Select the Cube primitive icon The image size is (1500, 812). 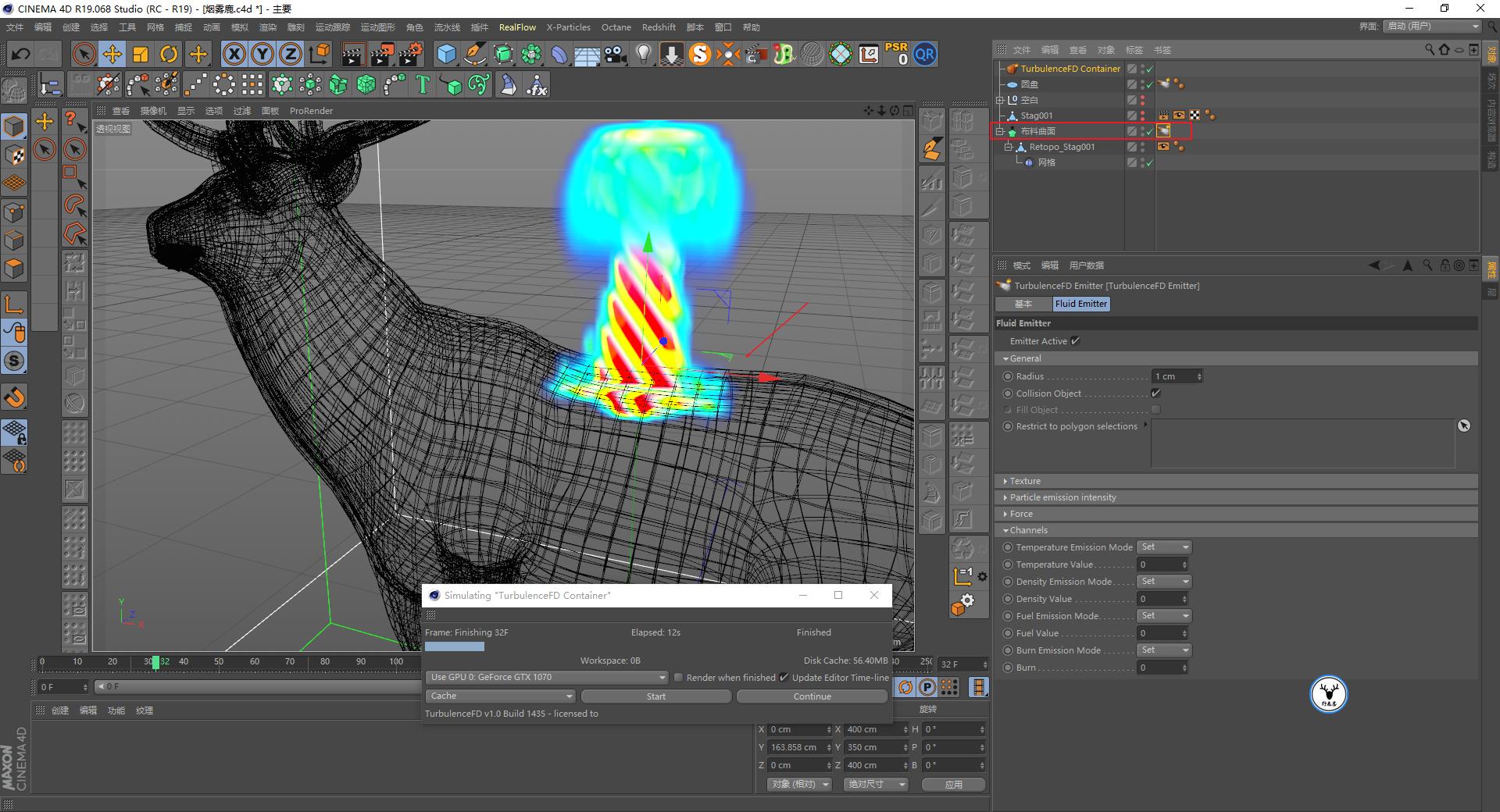pyautogui.click(x=446, y=54)
